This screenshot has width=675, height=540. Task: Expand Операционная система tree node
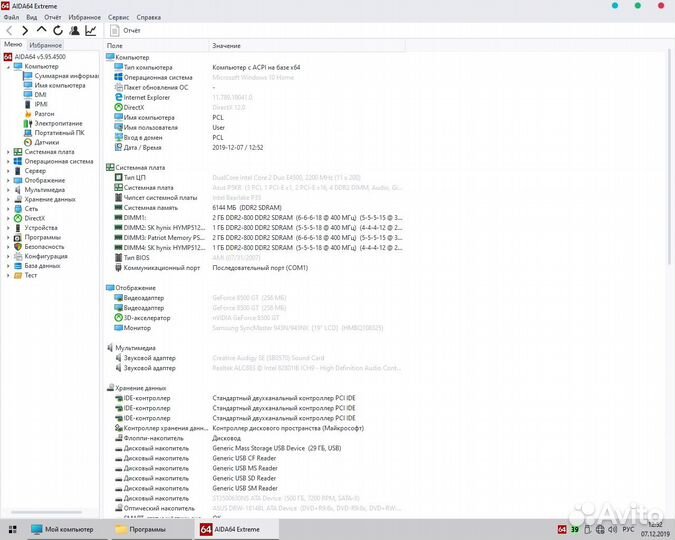8,161
